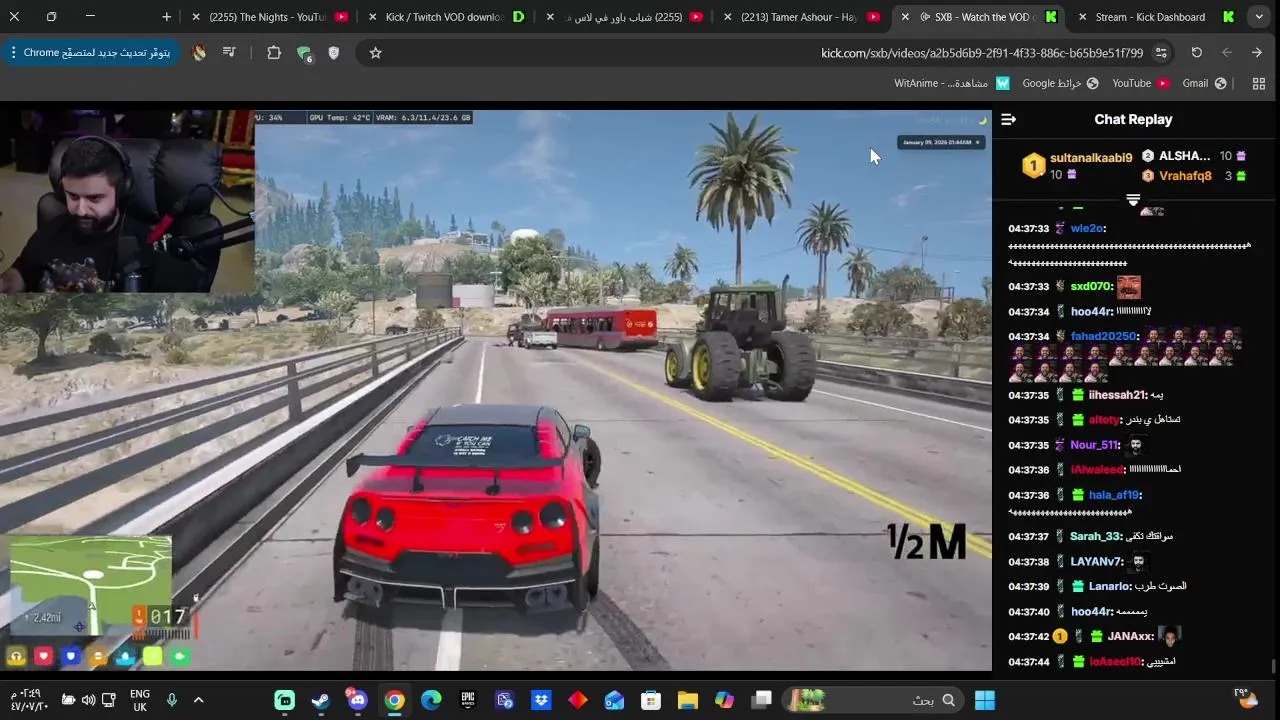Image resolution: width=1280 pixels, height=720 pixels.
Task: Open File Explorer from the taskbar
Action: pyautogui.click(x=688, y=700)
